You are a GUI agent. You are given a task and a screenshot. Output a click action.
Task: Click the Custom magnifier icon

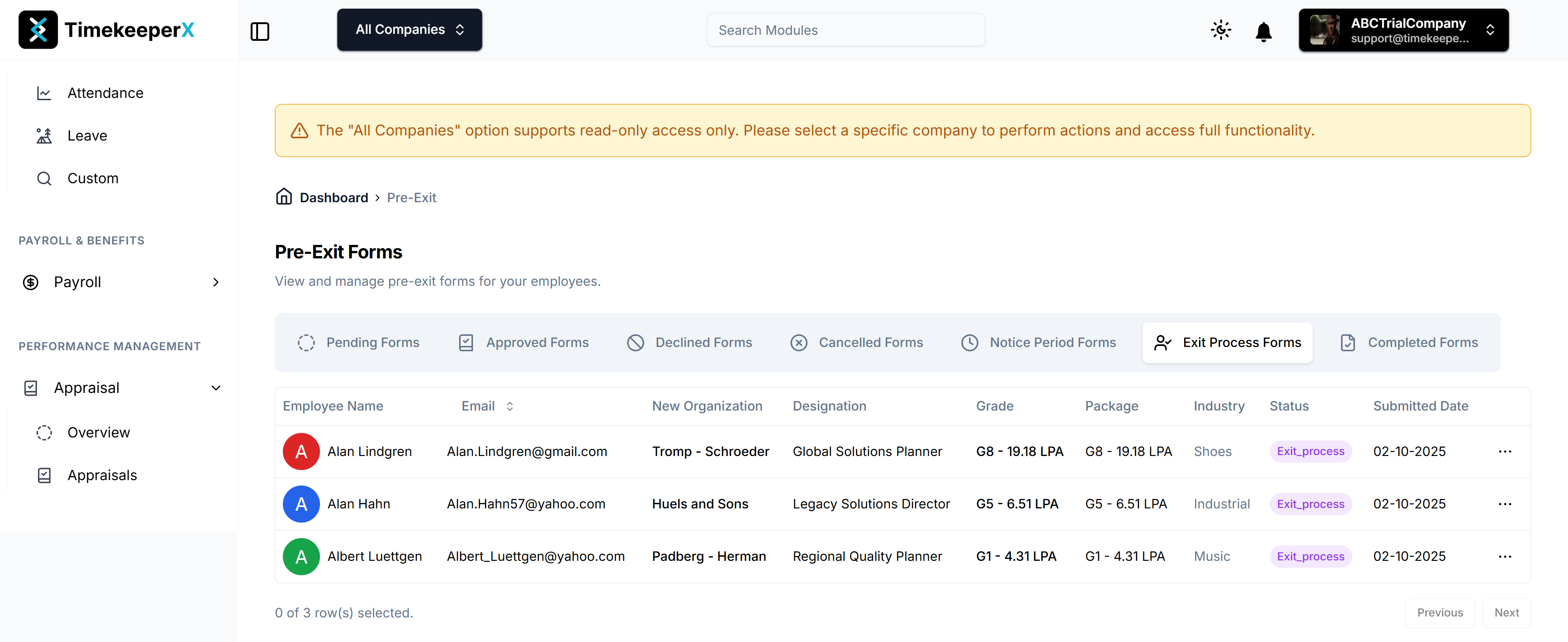point(44,178)
